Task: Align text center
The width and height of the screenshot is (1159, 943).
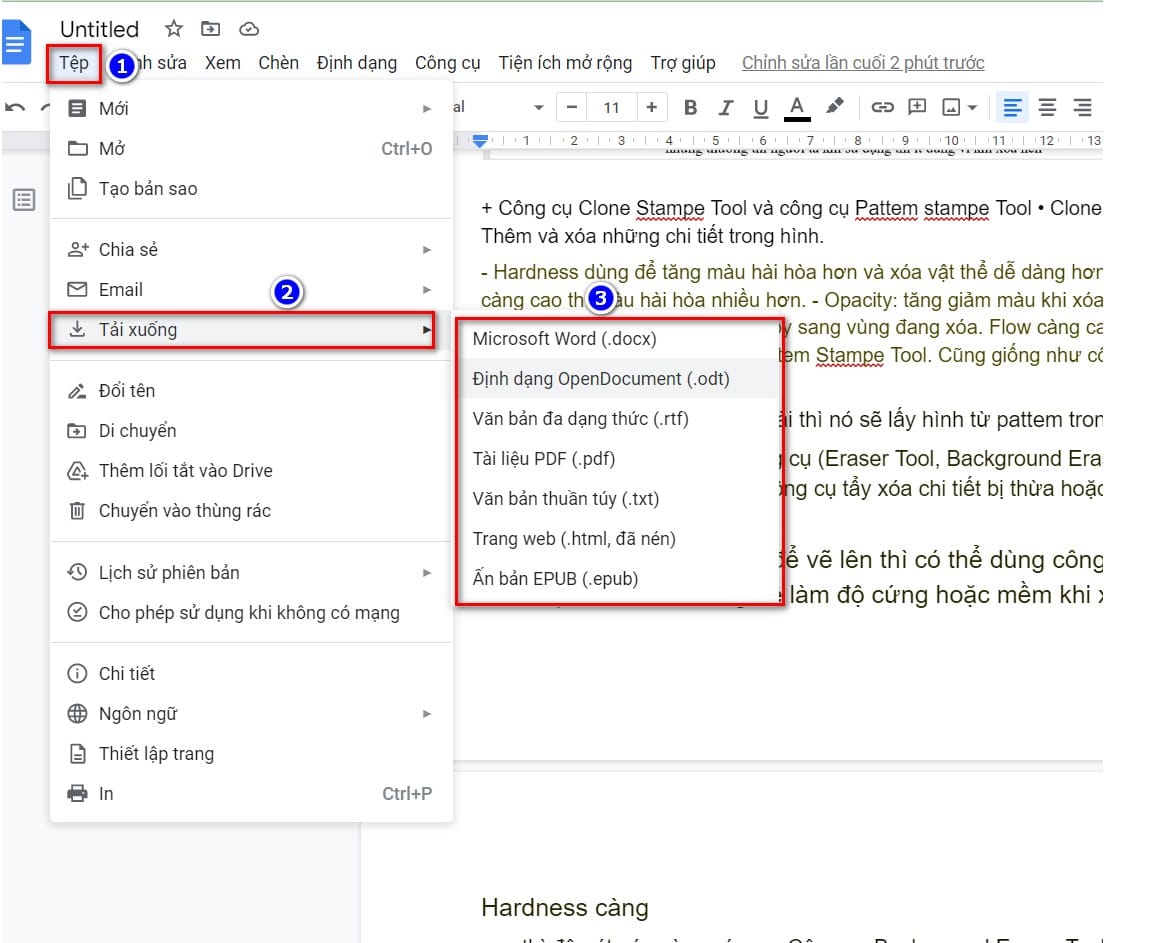Action: pos(1047,108)
